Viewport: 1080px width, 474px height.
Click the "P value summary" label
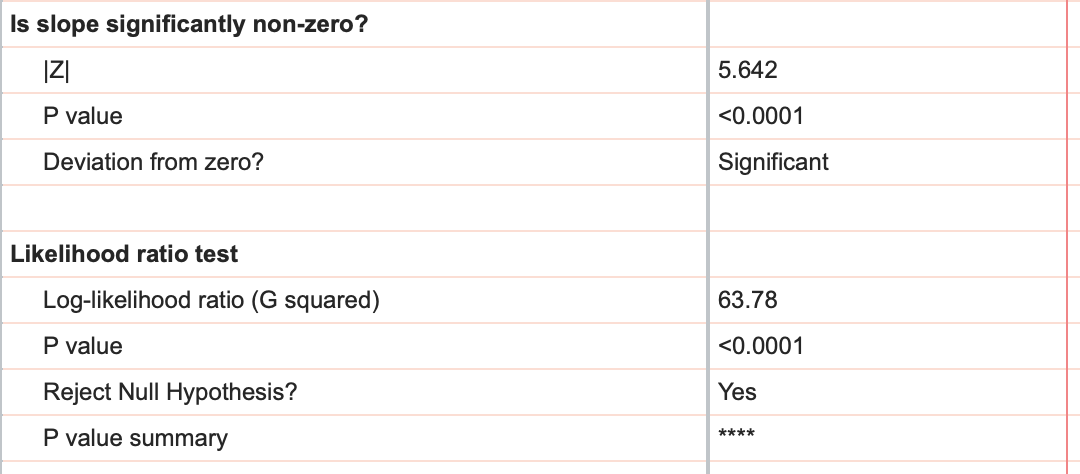135,438
